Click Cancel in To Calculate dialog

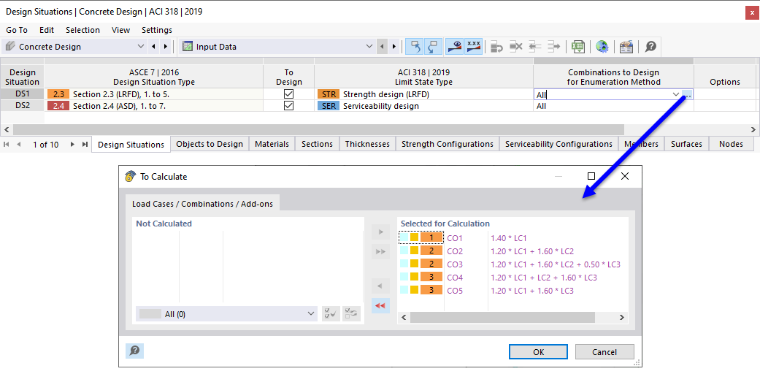point(604,352)
